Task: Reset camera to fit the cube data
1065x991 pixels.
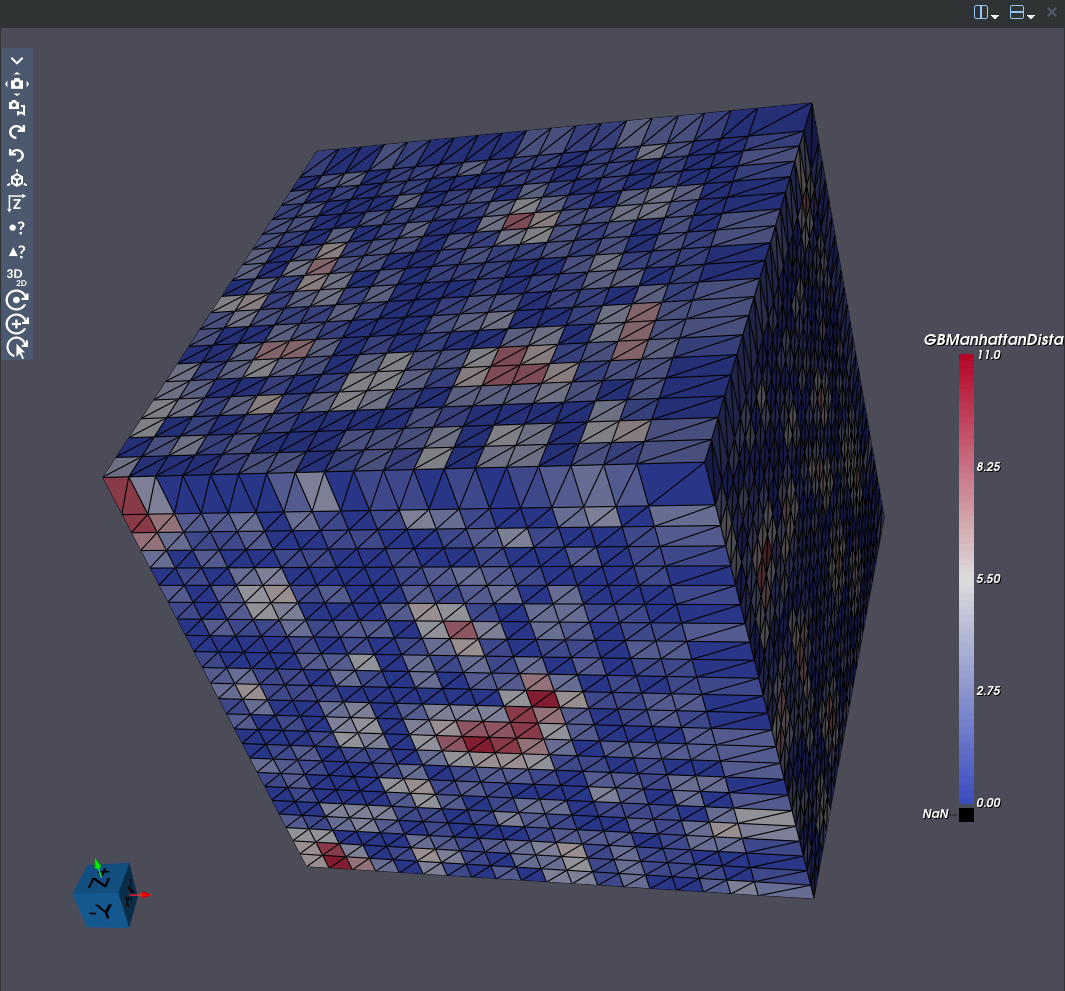Action: point(17,180)
